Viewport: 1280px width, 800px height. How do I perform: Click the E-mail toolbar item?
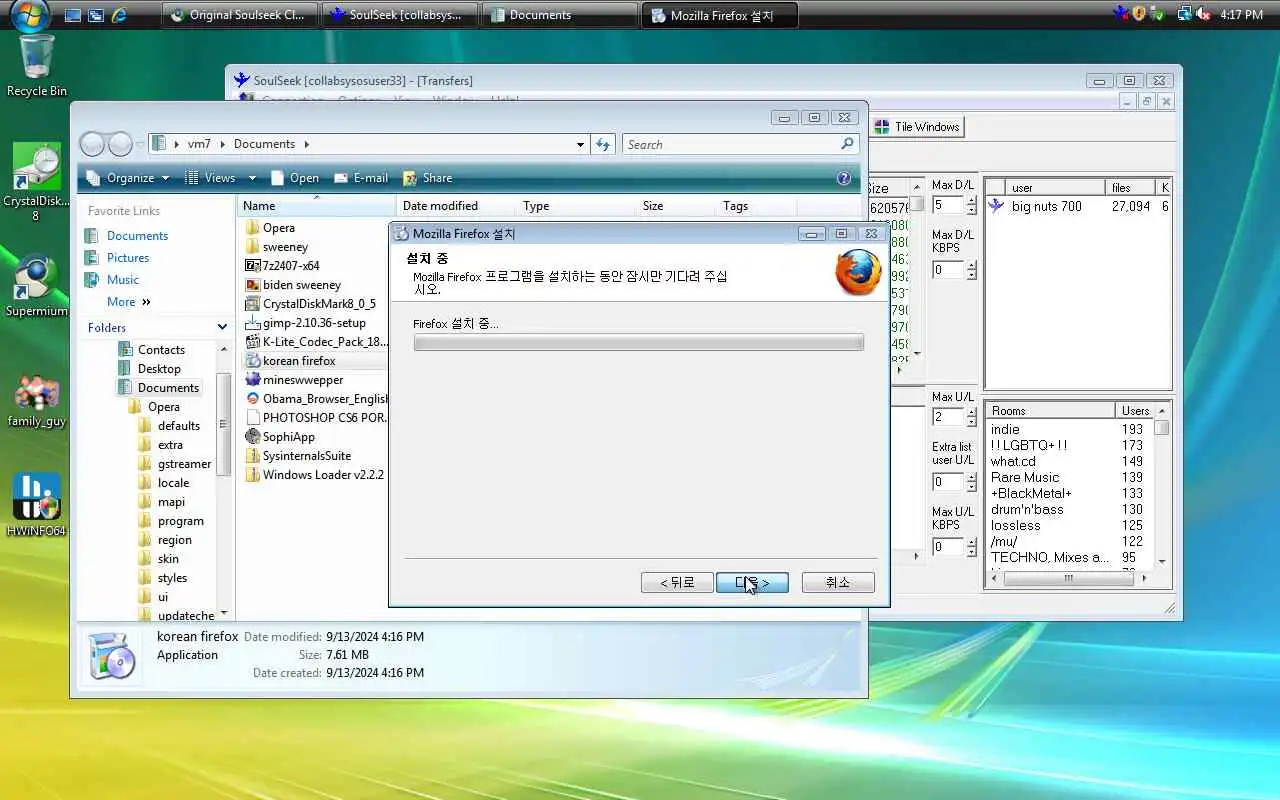pos(360,178)
